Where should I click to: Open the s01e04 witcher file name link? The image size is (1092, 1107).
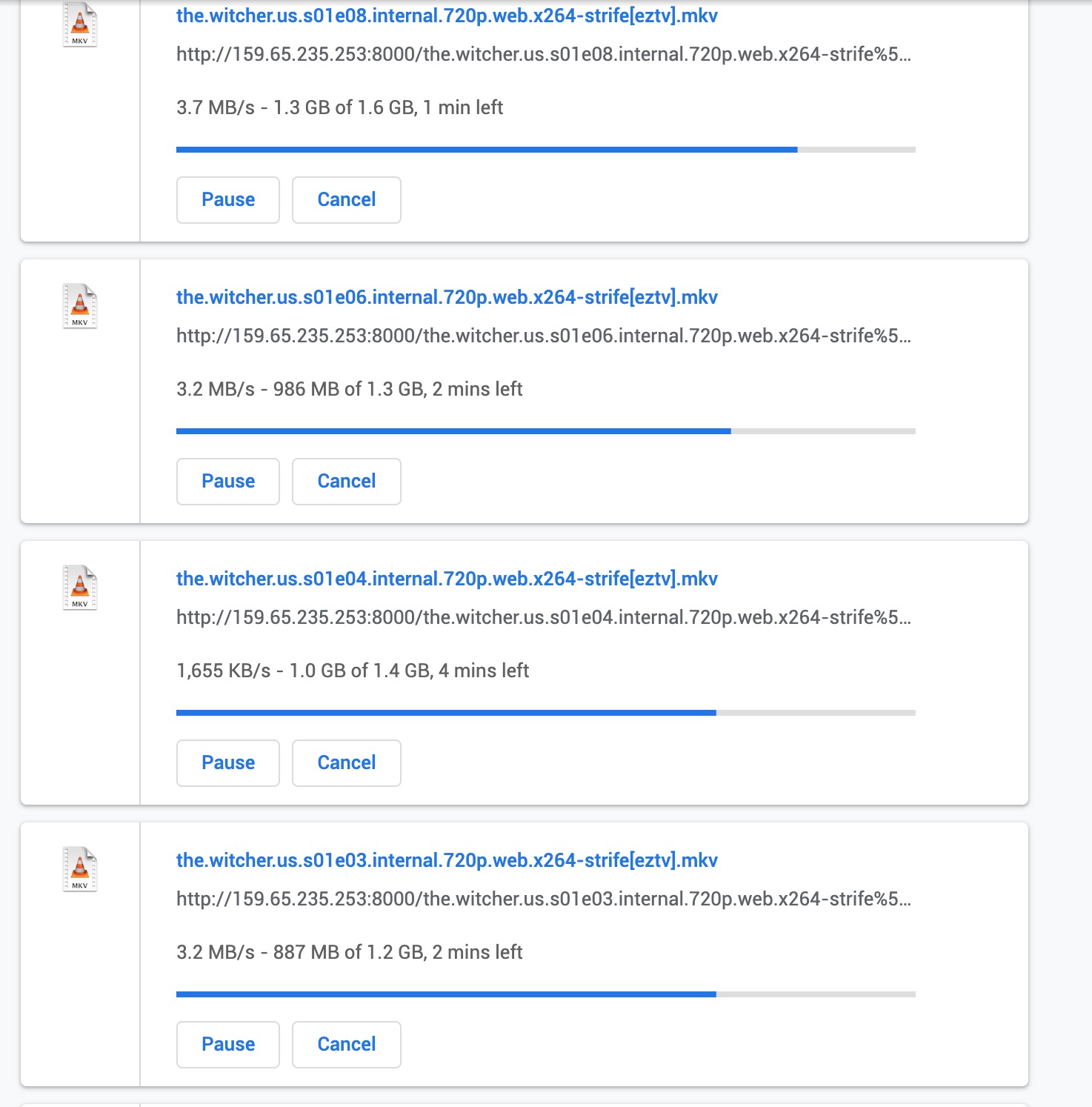(447, 579)
